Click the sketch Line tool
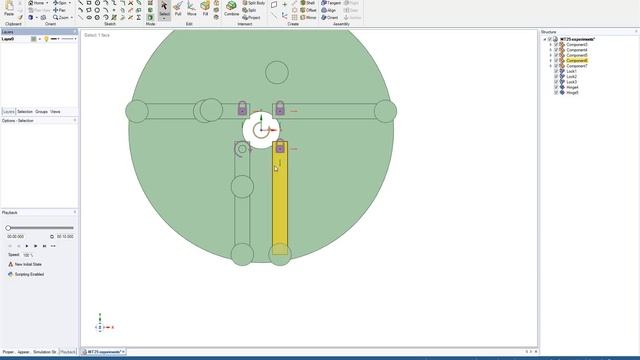The height and width of the screenshot is (360, 640). pos(80,3)
